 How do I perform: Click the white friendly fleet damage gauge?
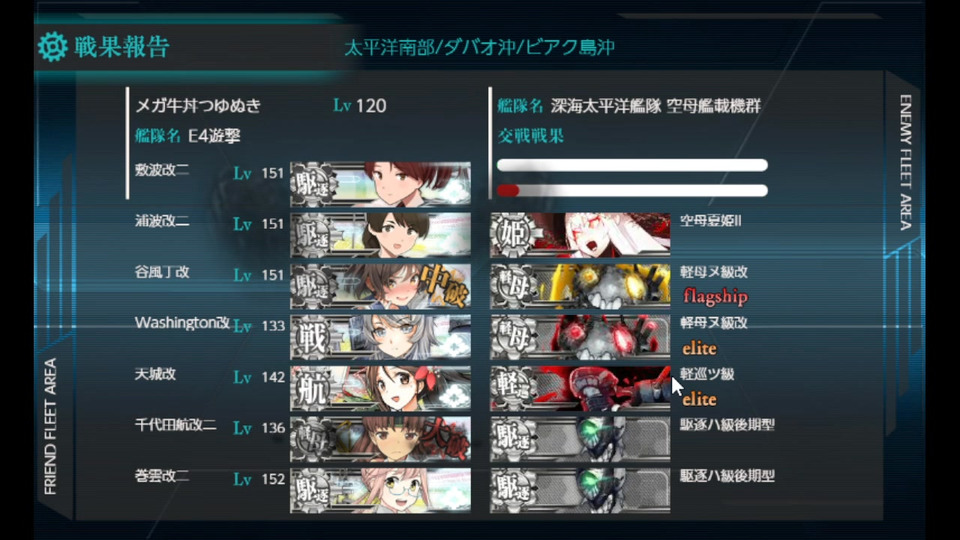click(x=632, y=165)
